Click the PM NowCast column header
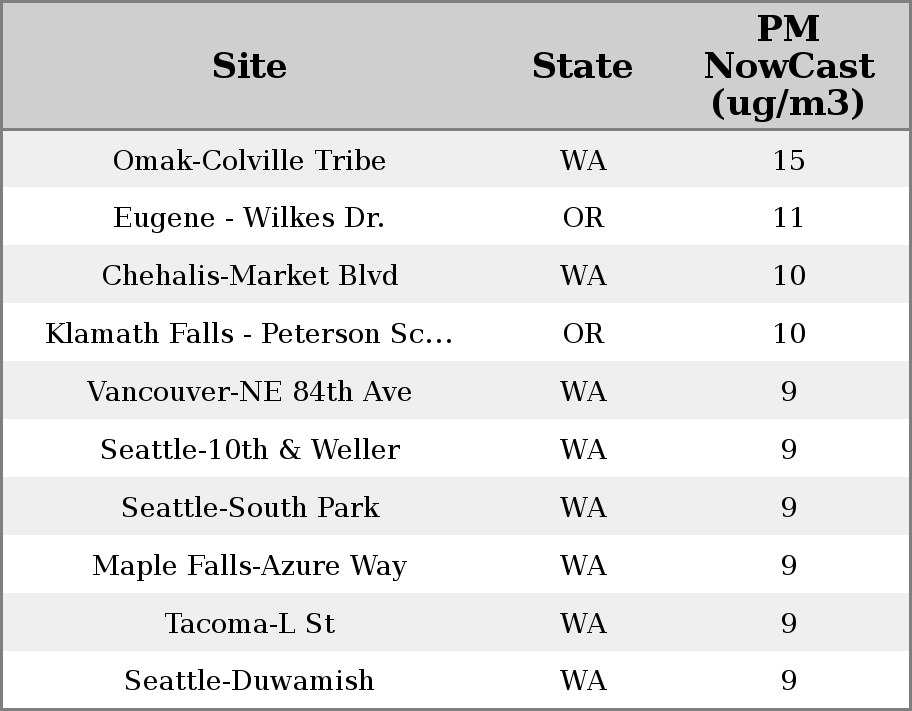 tap(788, 66)
